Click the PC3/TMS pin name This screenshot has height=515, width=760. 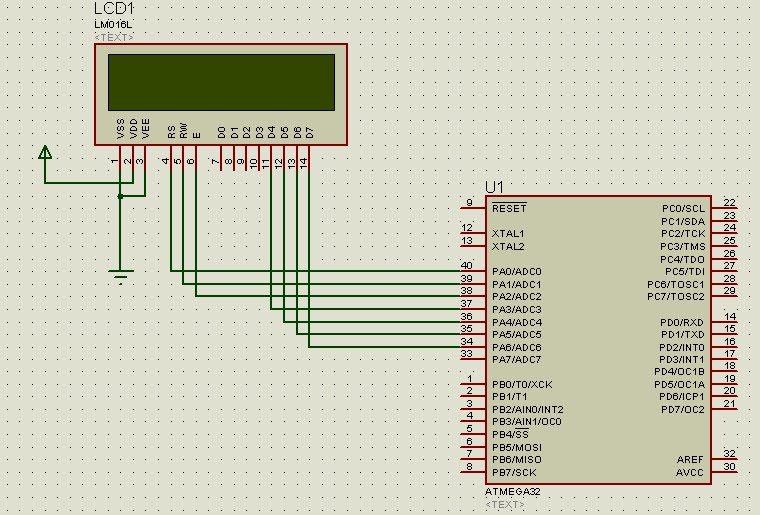pos(682,246)
